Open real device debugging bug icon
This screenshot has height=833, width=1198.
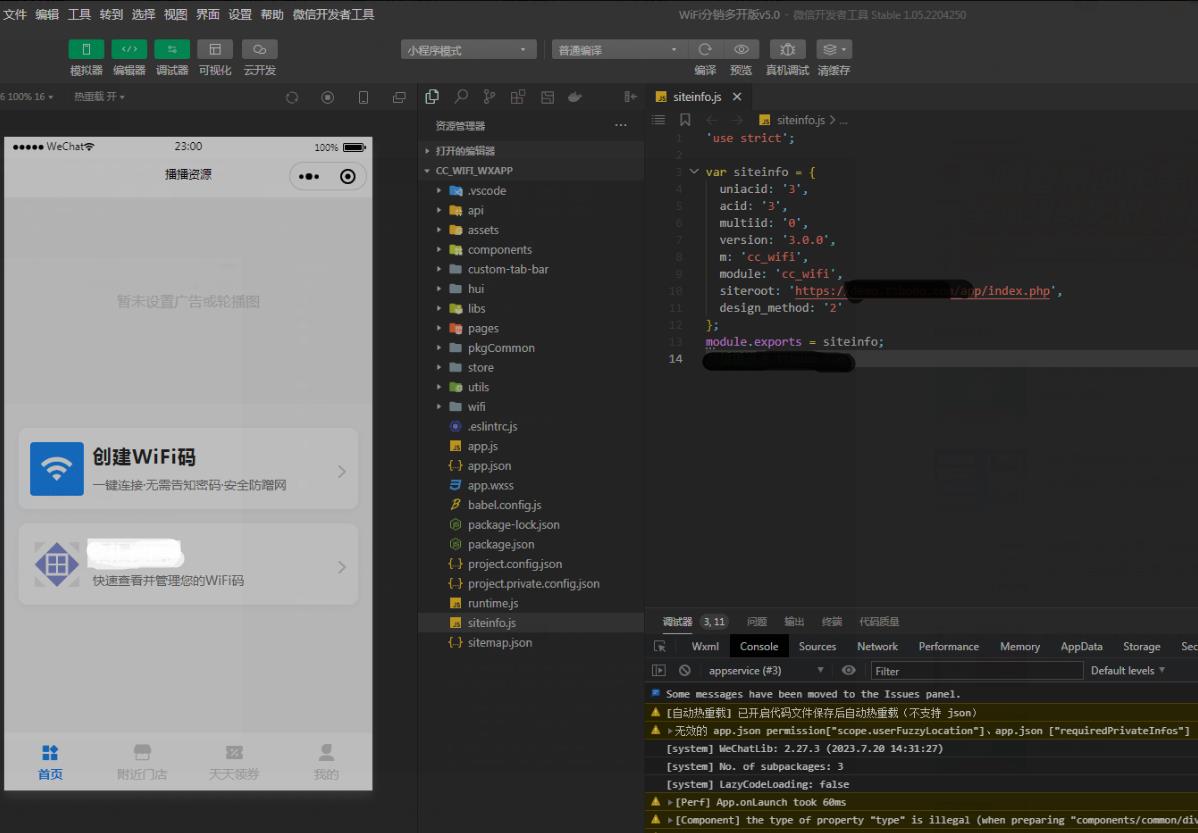tap(788, 49)
